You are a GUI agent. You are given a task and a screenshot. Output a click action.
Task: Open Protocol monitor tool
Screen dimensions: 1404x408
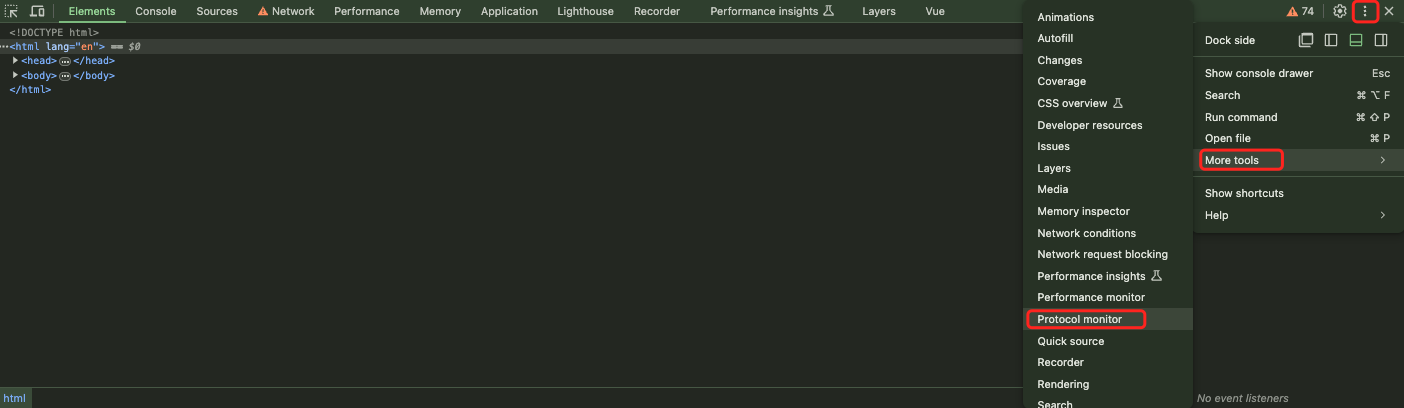click(1108, 319)
